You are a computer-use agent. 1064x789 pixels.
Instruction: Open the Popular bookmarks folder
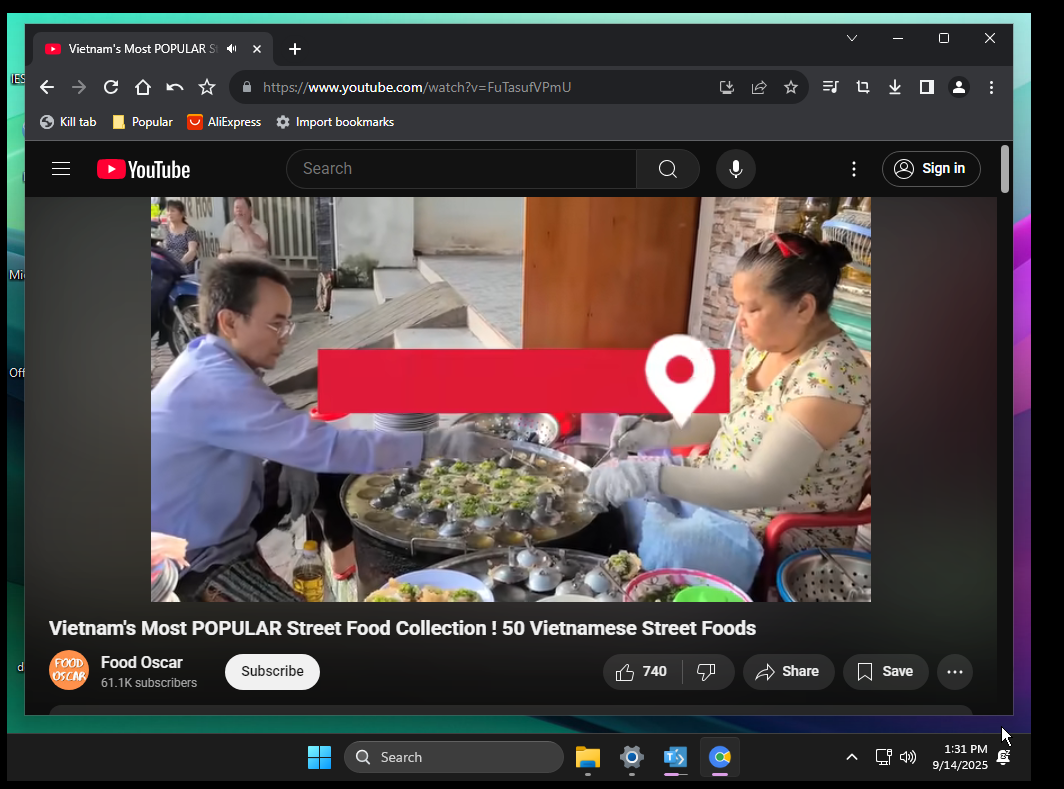point(142,122)
